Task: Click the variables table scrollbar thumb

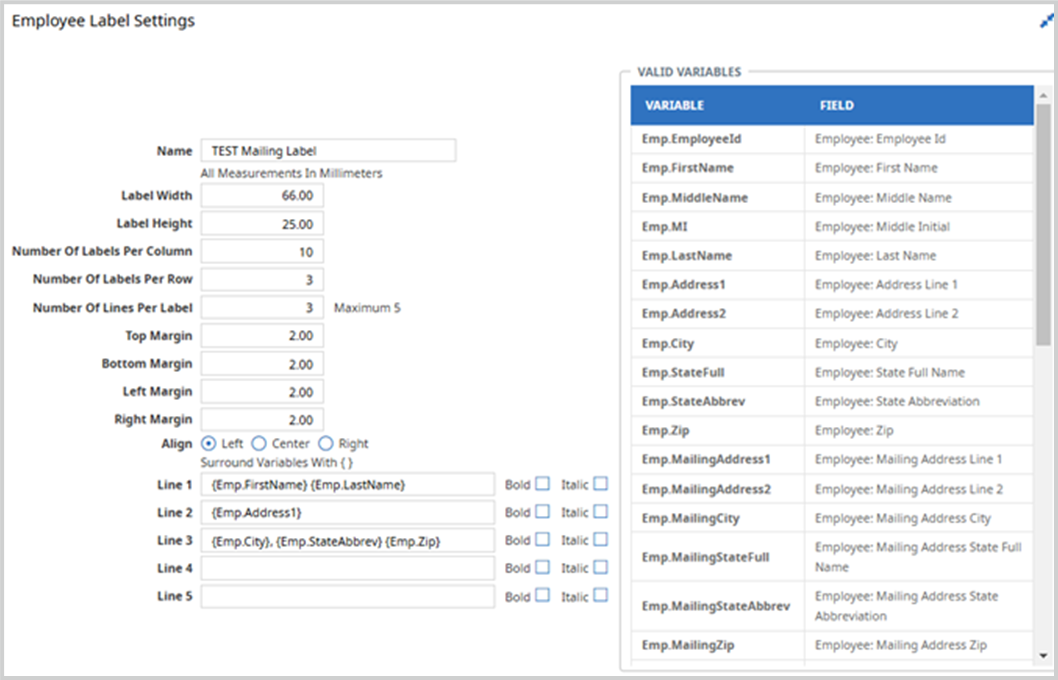Action: (1044, 225)
